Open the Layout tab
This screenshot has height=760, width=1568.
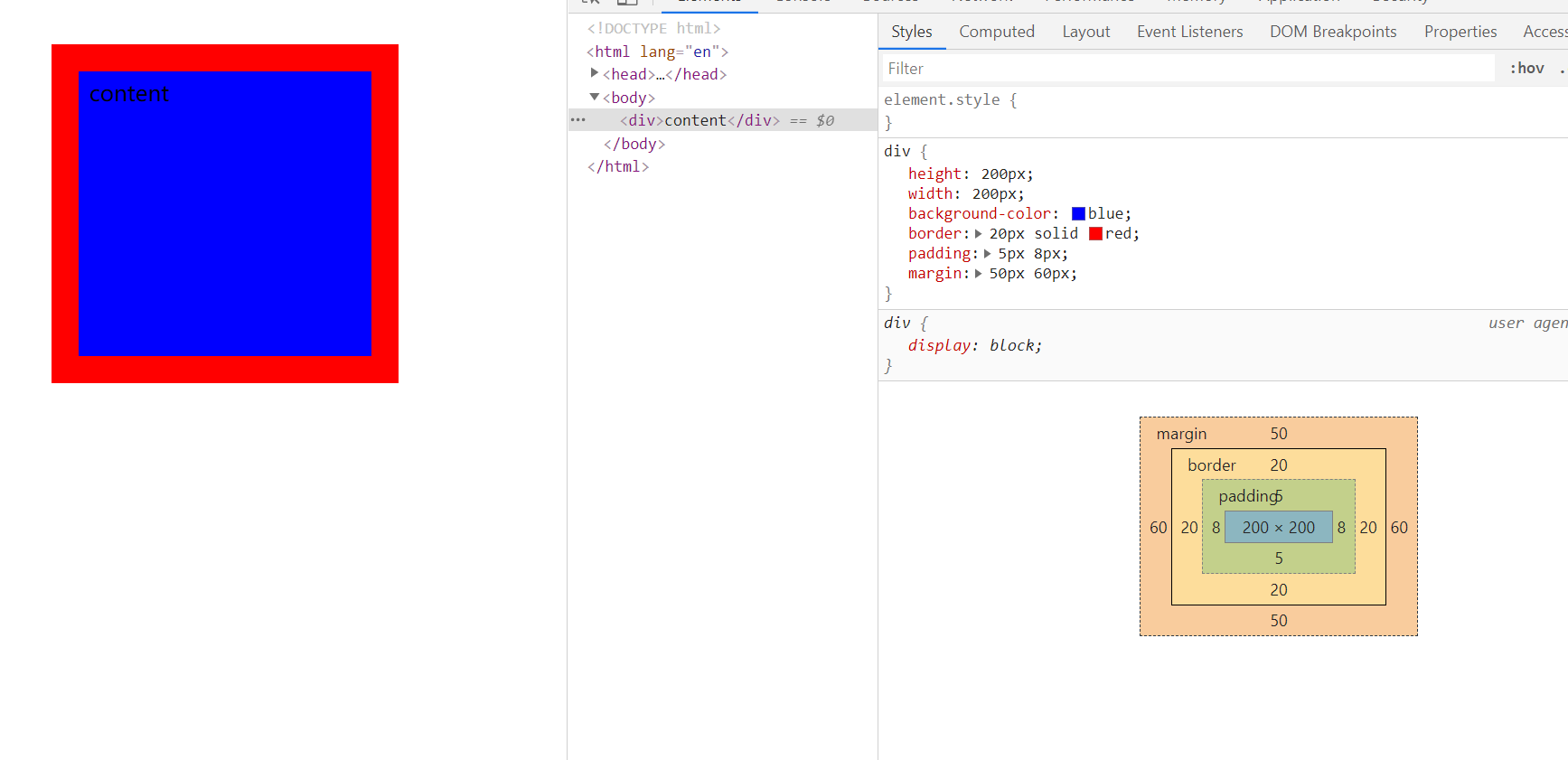pos(1085,32)
